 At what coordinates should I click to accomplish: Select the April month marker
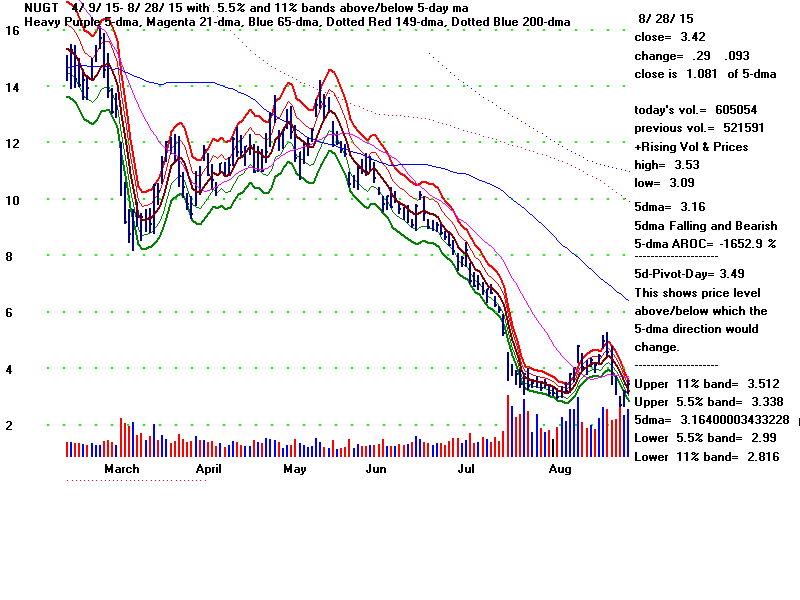(x=208, y=468)
